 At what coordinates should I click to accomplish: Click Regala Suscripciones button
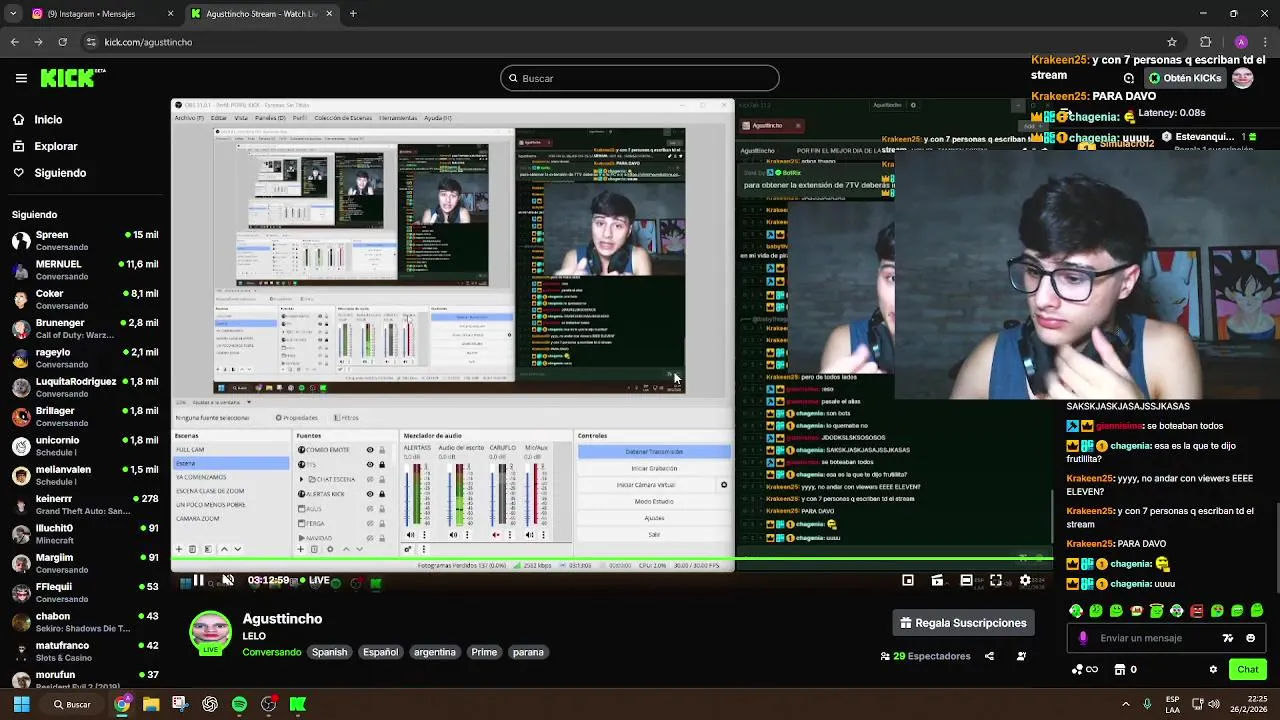(963, 623)
